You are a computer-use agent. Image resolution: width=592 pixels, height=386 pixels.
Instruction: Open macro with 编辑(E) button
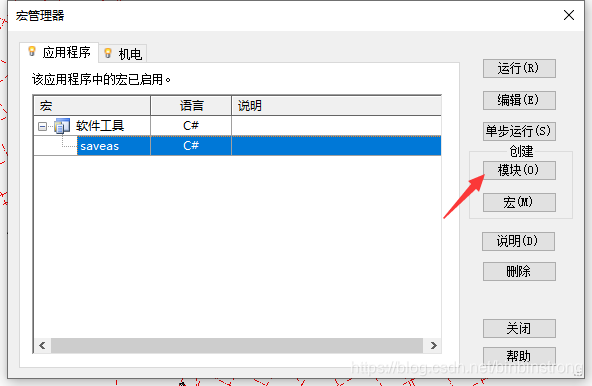point(519,100)
